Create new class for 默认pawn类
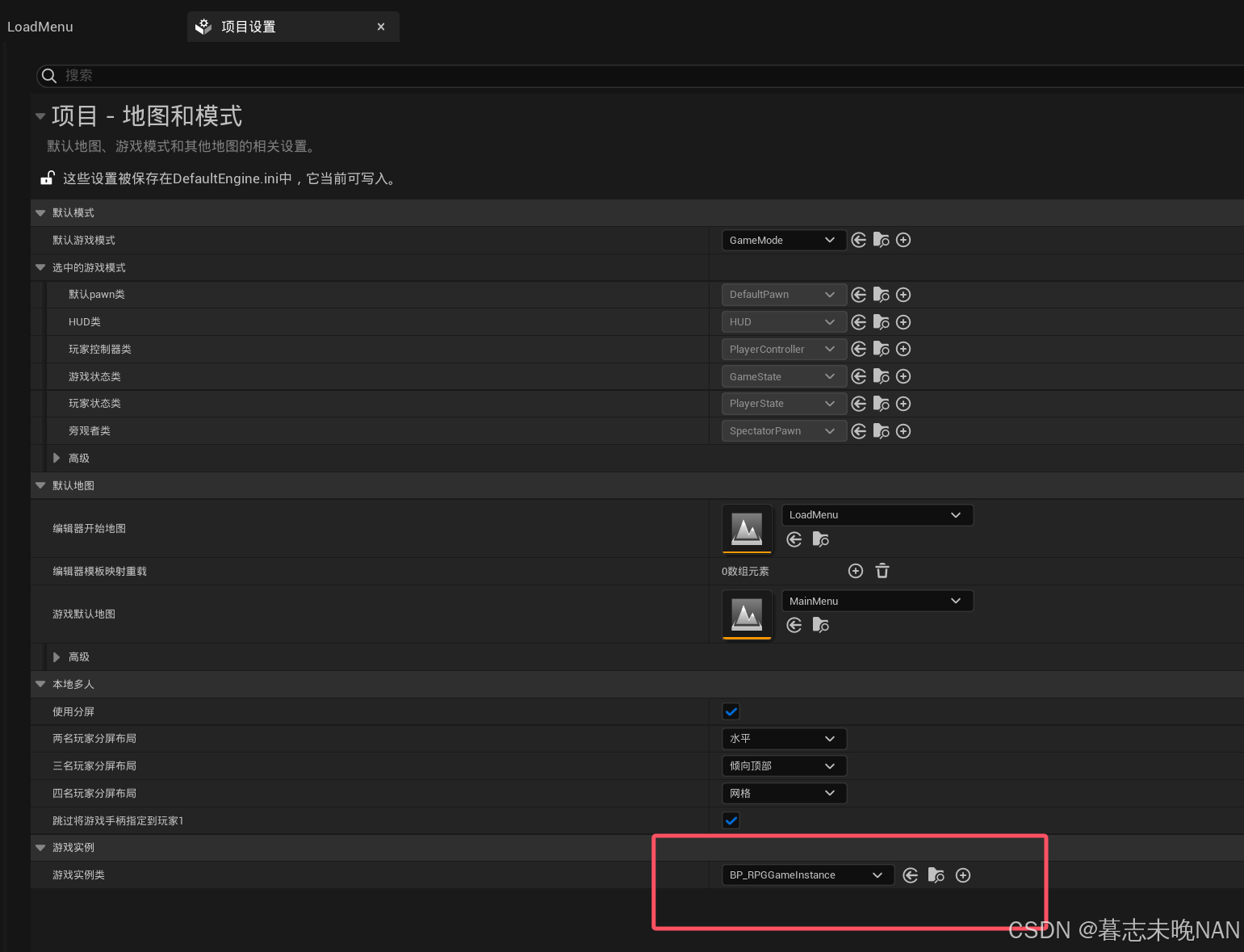Screen dimensions: 1244x952 pyautogui.click(x=903, y=295)
